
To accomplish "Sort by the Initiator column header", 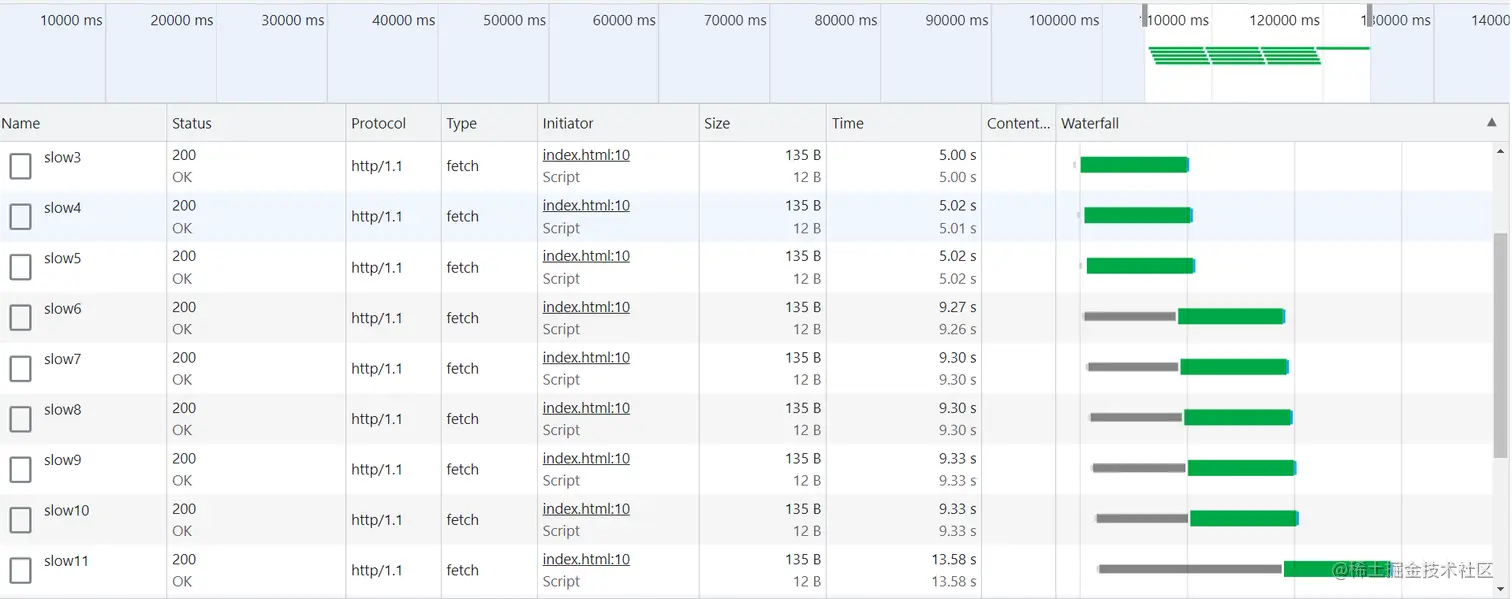I will [618, 123].
